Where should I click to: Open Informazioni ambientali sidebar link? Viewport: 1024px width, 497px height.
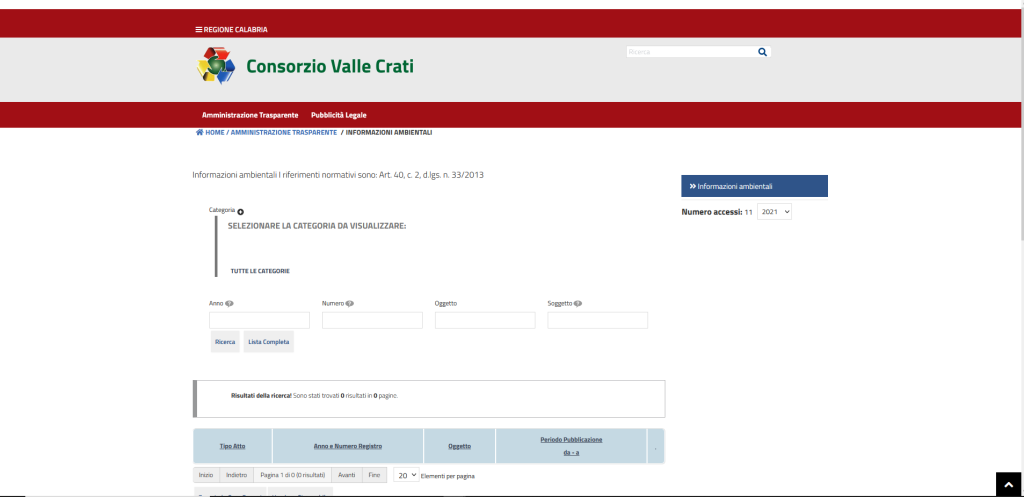(754, 186)
